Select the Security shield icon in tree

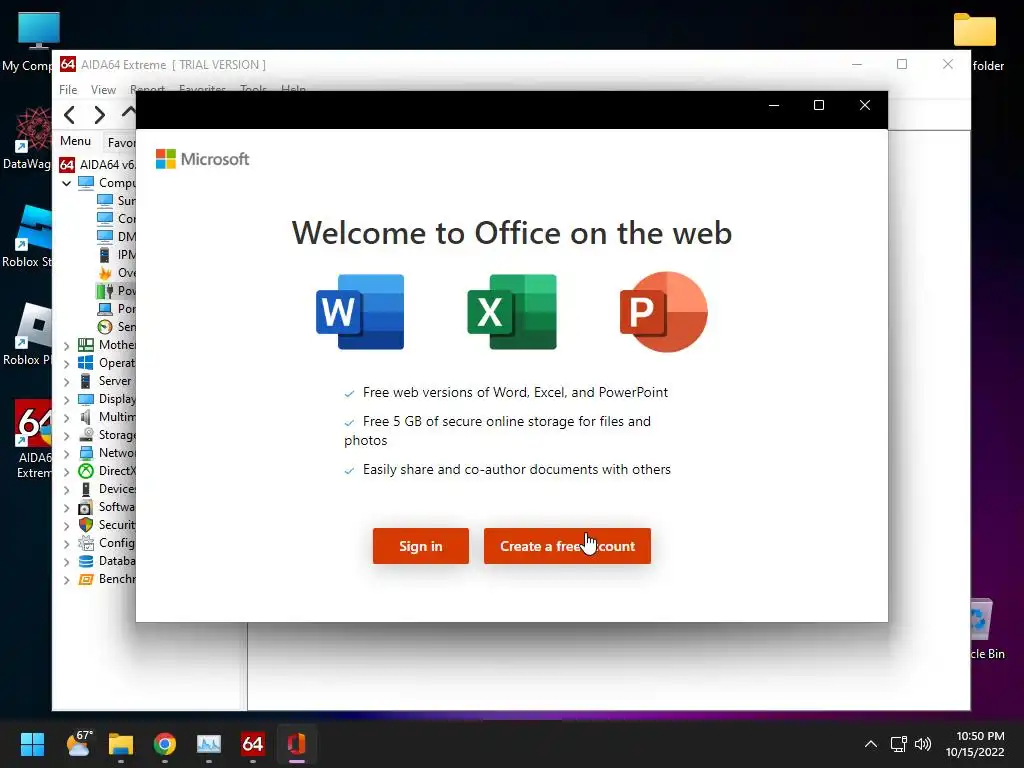point(86,524)
